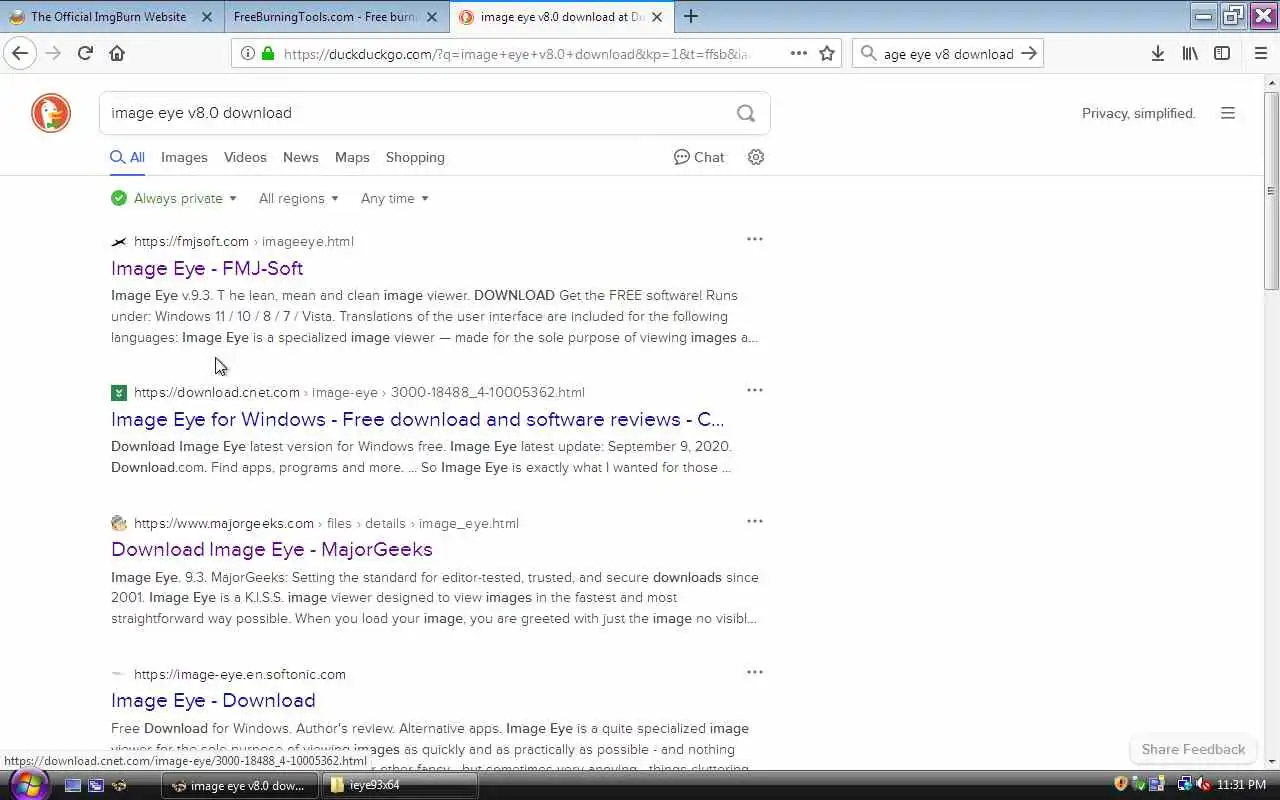Open Image Eye - Download Softonic link
1280x800 pixels.
click(213, 700)
